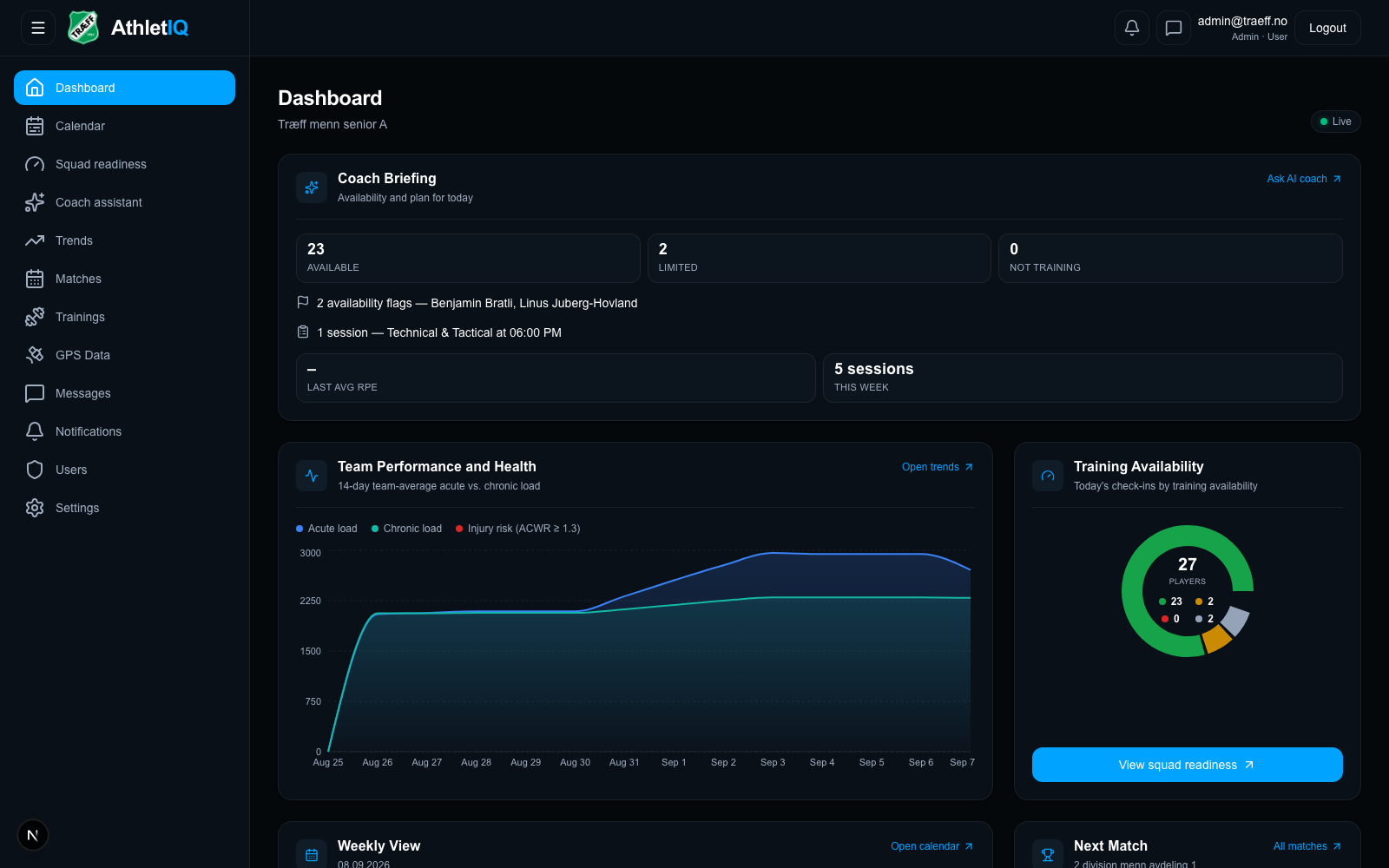
Task: Click the Last Avg RPE card
Action: pyautogui.click(x=556, y=378)
